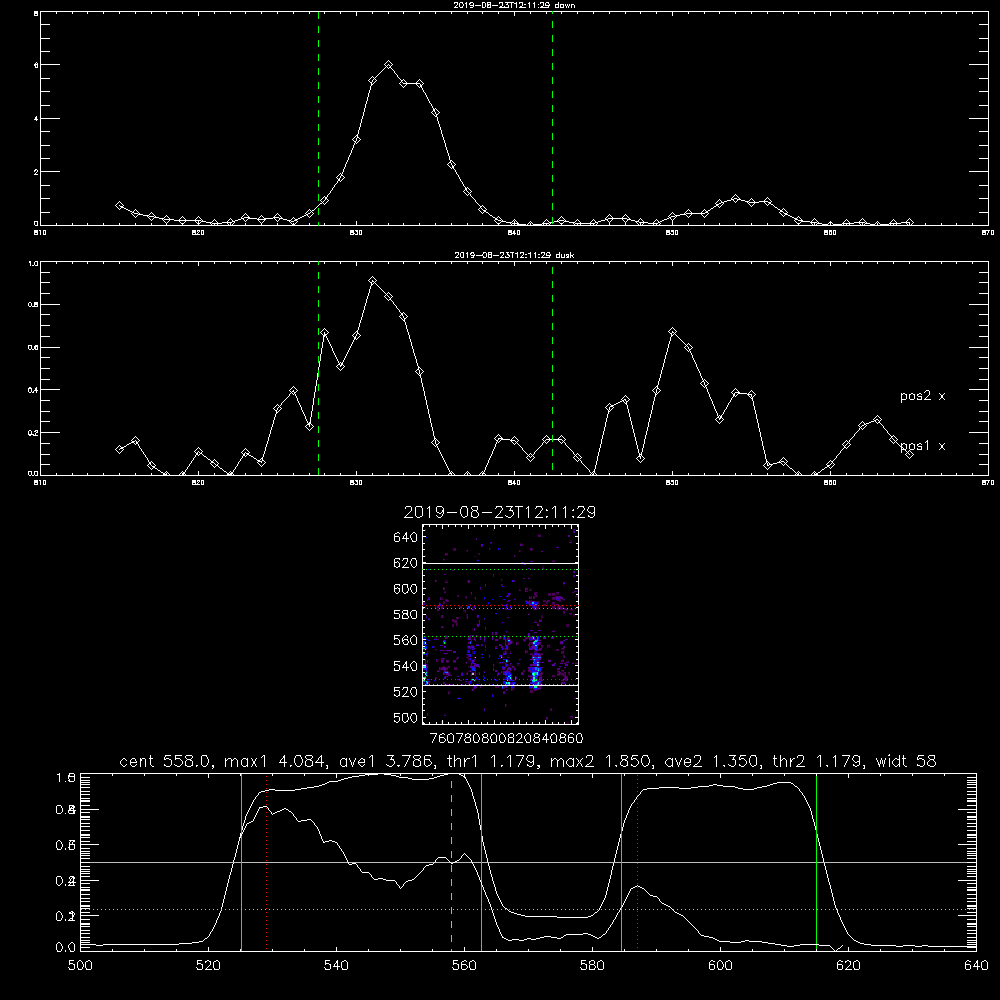The height and width of the screenshot is (1000, 1000).
Task: Click the 640 tick label on bottom plot x-axis
Action: point(976,966)
